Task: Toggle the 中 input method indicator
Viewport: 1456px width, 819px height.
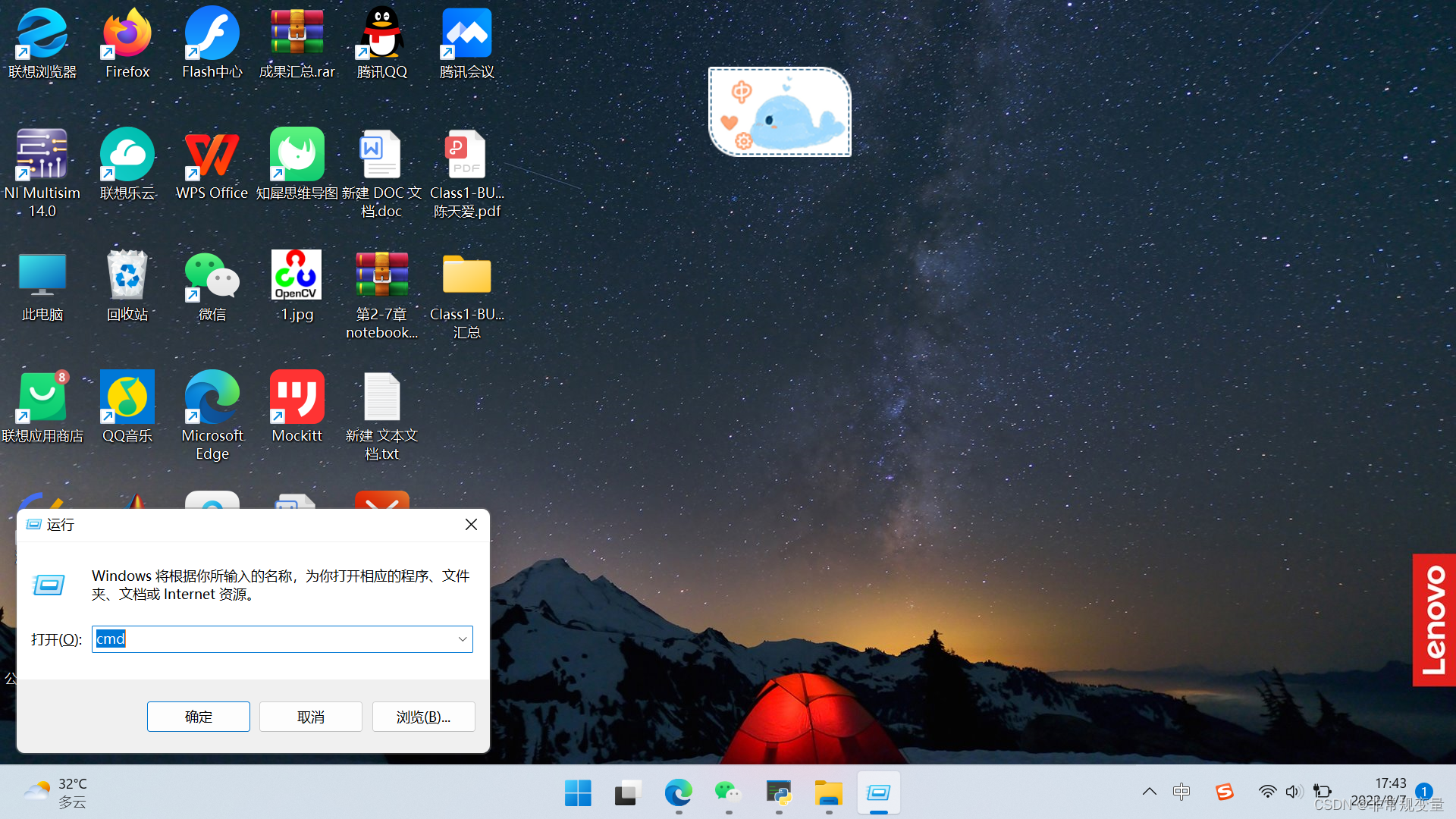Action: pyautogui.click(x=1181, y=792)
